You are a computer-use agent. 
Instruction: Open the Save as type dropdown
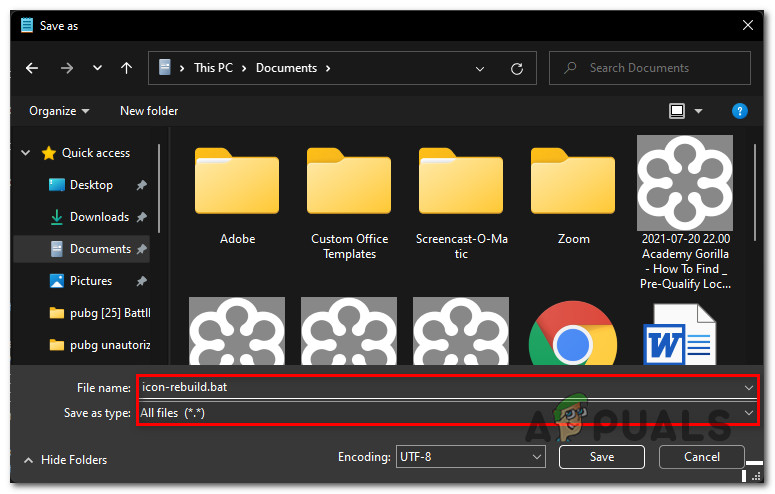[447, 412]
